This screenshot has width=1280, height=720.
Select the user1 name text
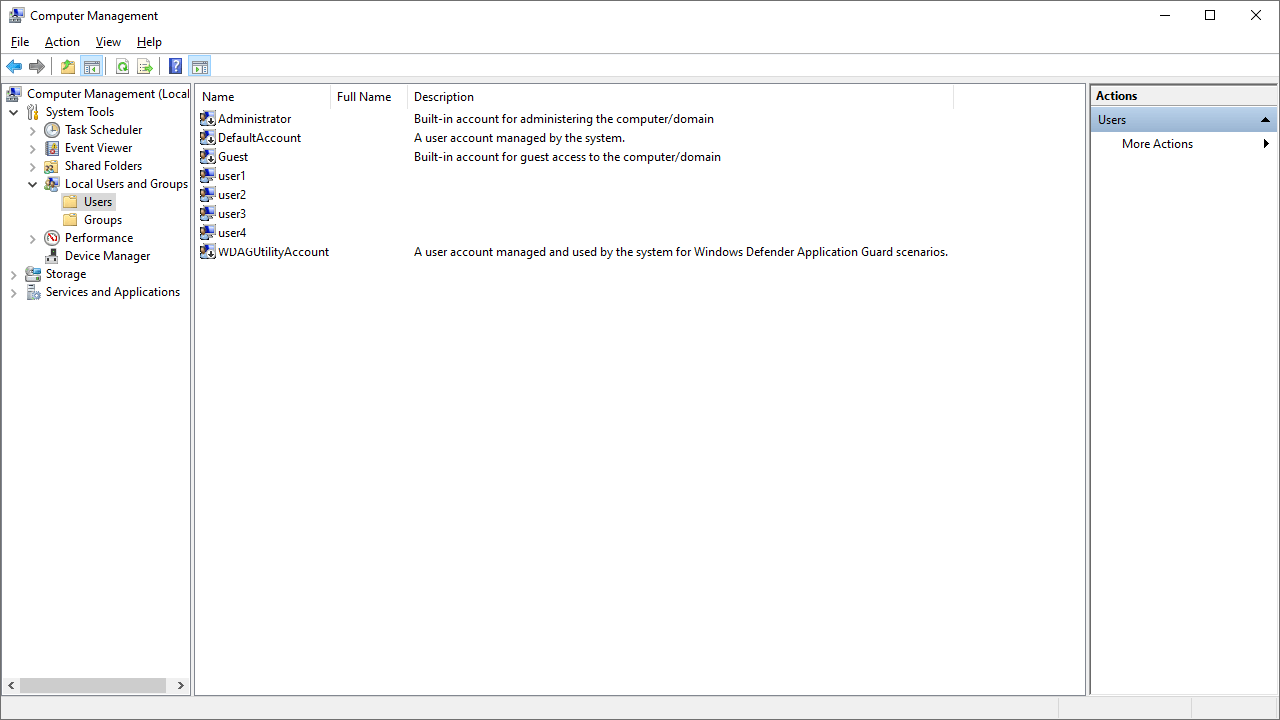pyautogui.click(x=232, y=175)
